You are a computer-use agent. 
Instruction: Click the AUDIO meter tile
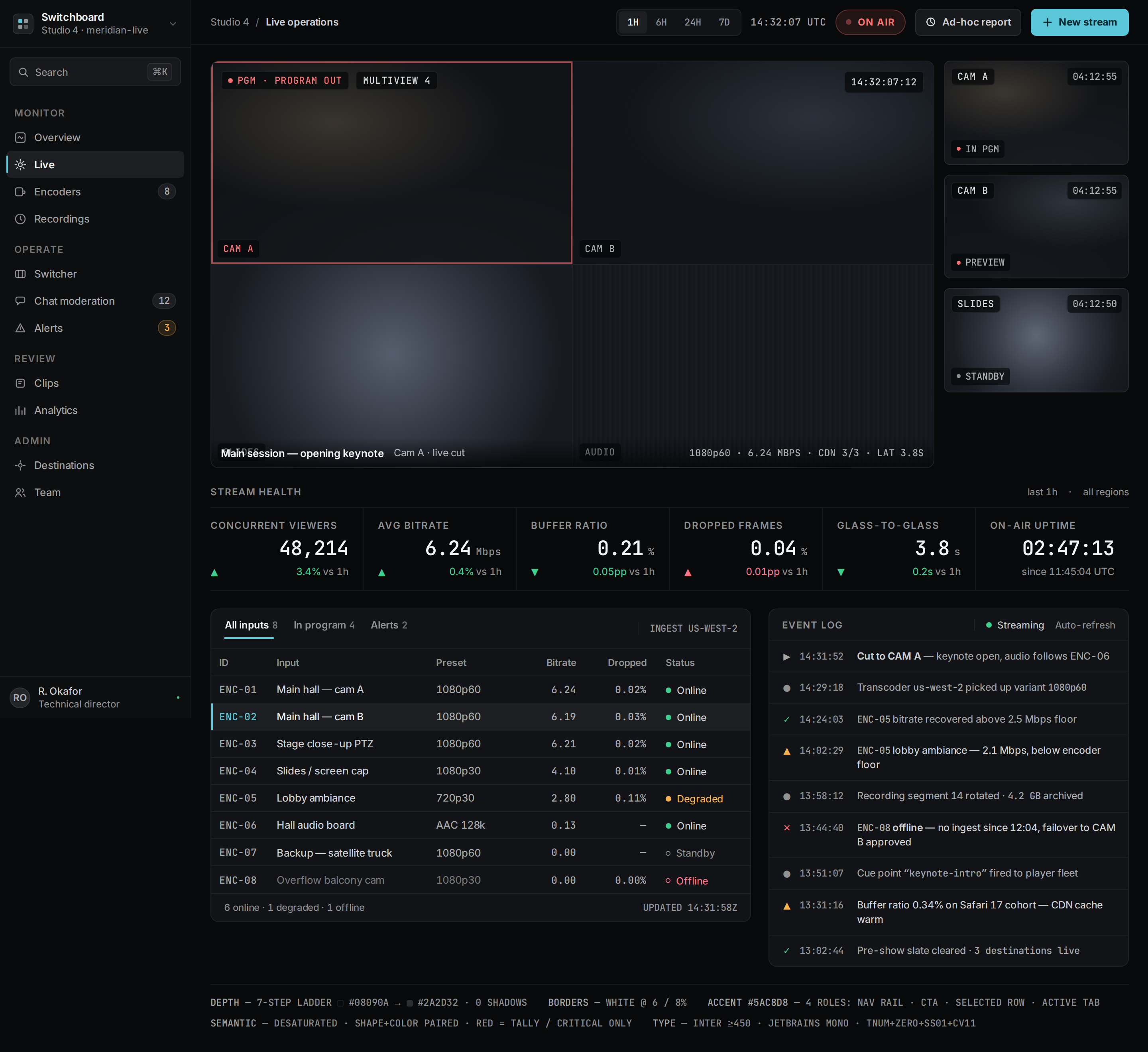pos(753,366)
